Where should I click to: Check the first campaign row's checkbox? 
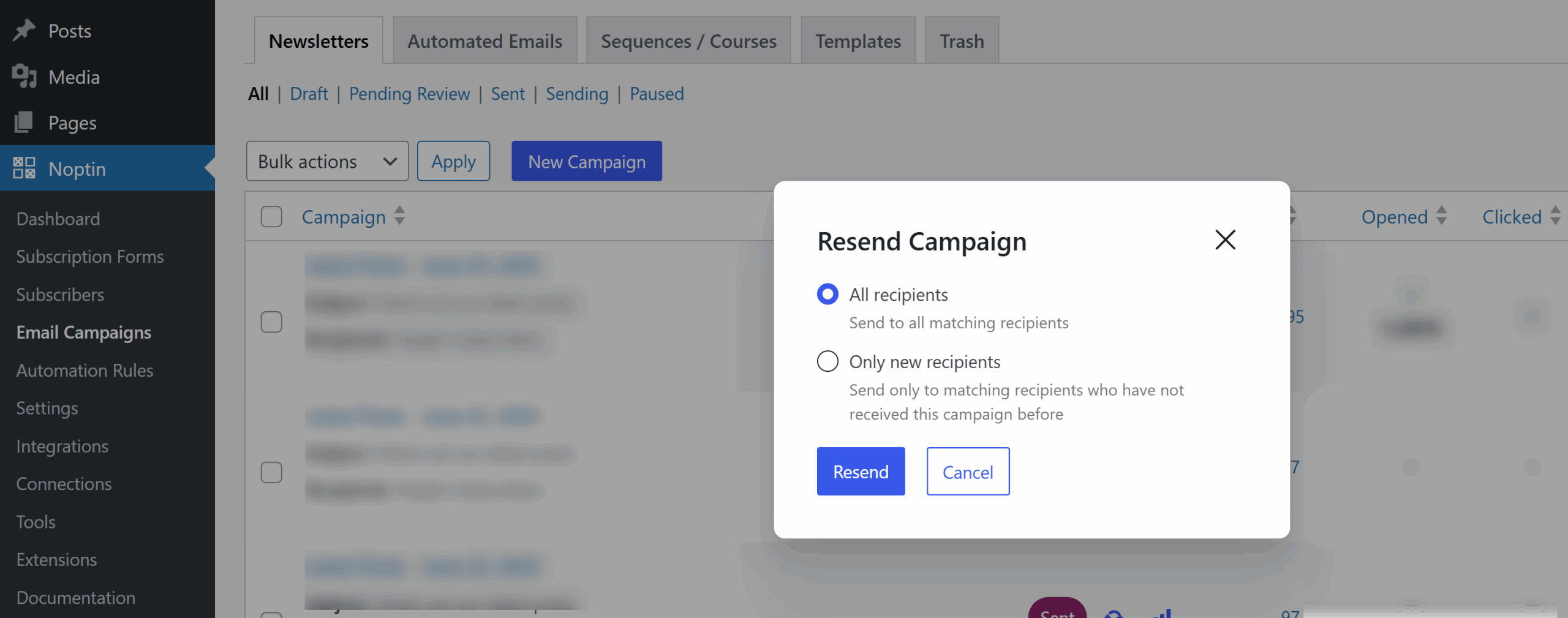point(271,322)
